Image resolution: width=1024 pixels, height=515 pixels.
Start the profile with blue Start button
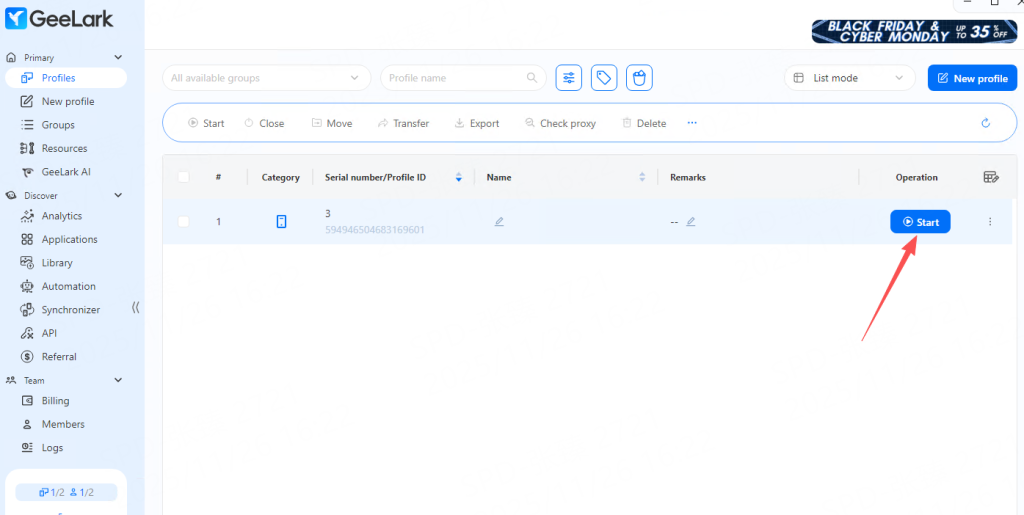(x=920, y=222)
